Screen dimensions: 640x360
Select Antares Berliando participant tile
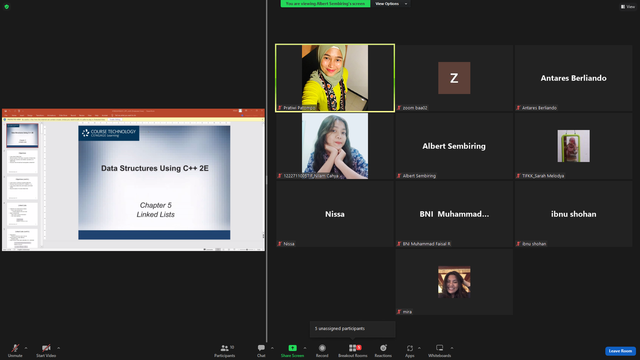[x=573, y=78]
